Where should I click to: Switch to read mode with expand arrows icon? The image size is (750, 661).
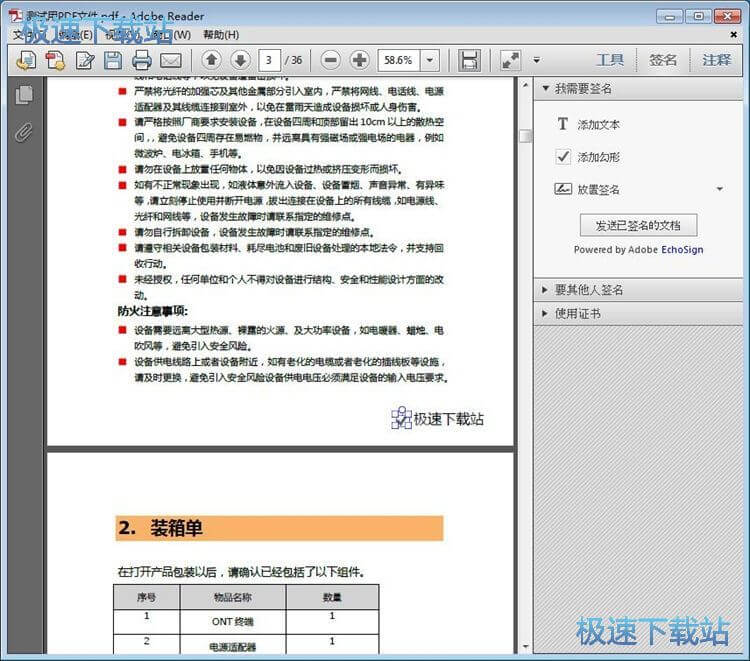[510, 60]
